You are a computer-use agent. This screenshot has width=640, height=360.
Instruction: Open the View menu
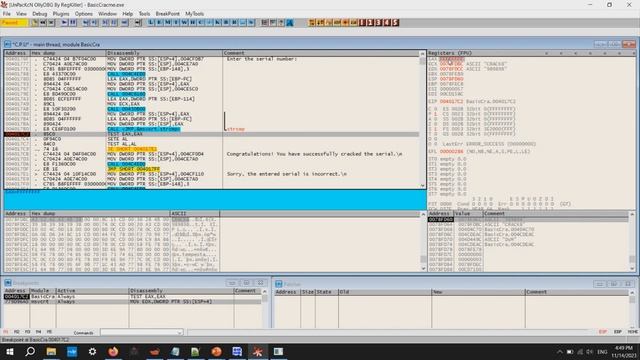(21, 13)
